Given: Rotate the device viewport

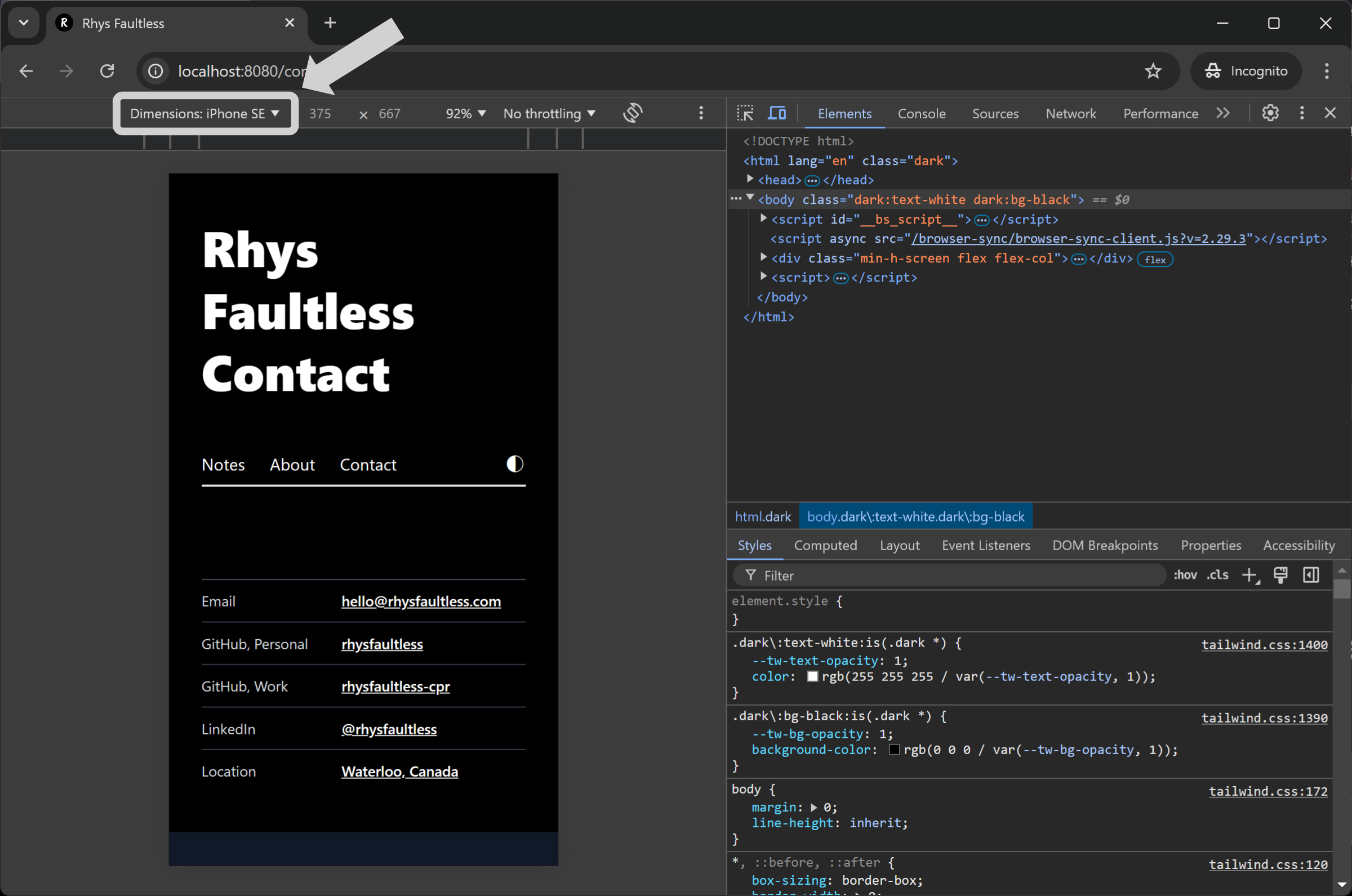Looking at the screenshot, I should coord(633,113).
